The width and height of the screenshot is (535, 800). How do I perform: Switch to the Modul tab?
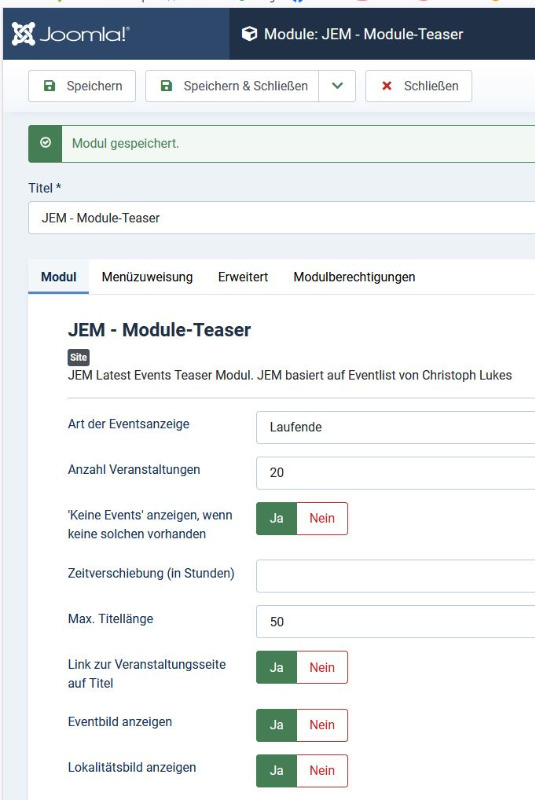[x=59, y=277]
